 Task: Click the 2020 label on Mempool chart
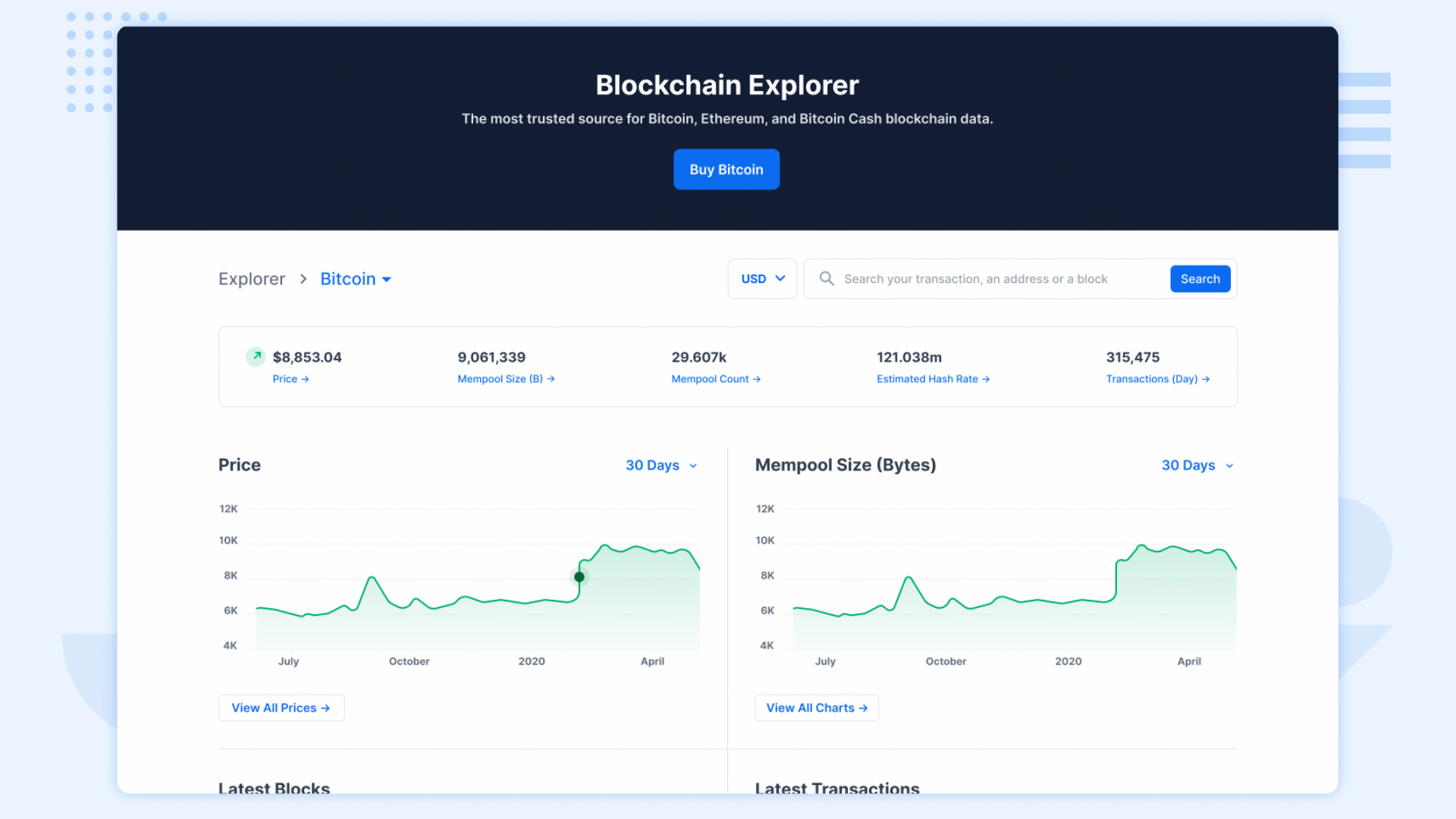[1068, 661]
